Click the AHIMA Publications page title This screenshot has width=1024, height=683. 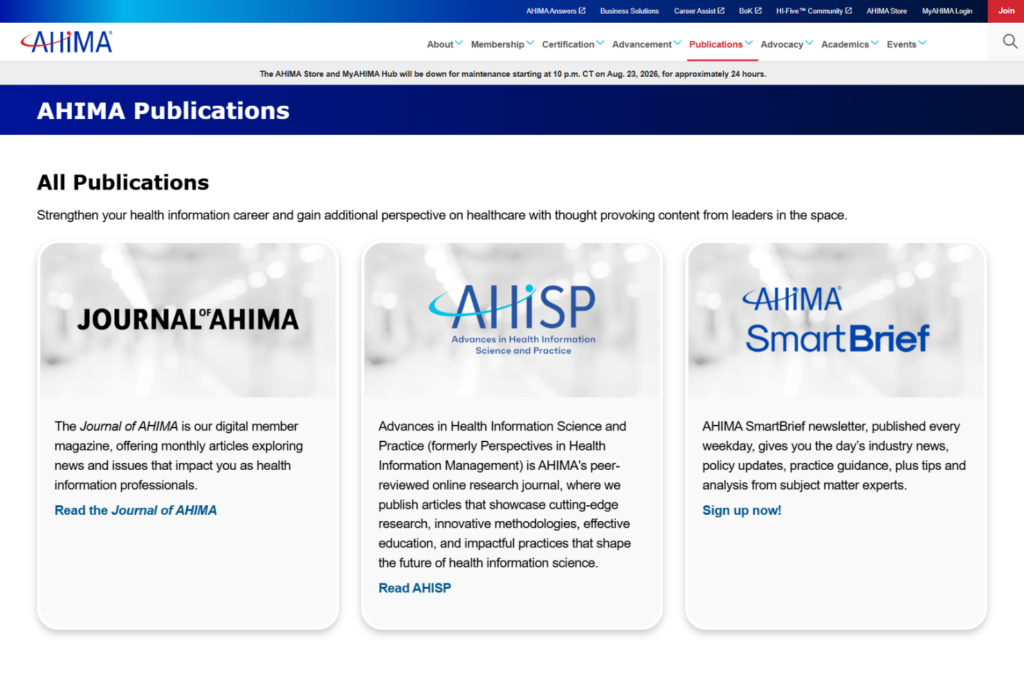tap(163, 110)
